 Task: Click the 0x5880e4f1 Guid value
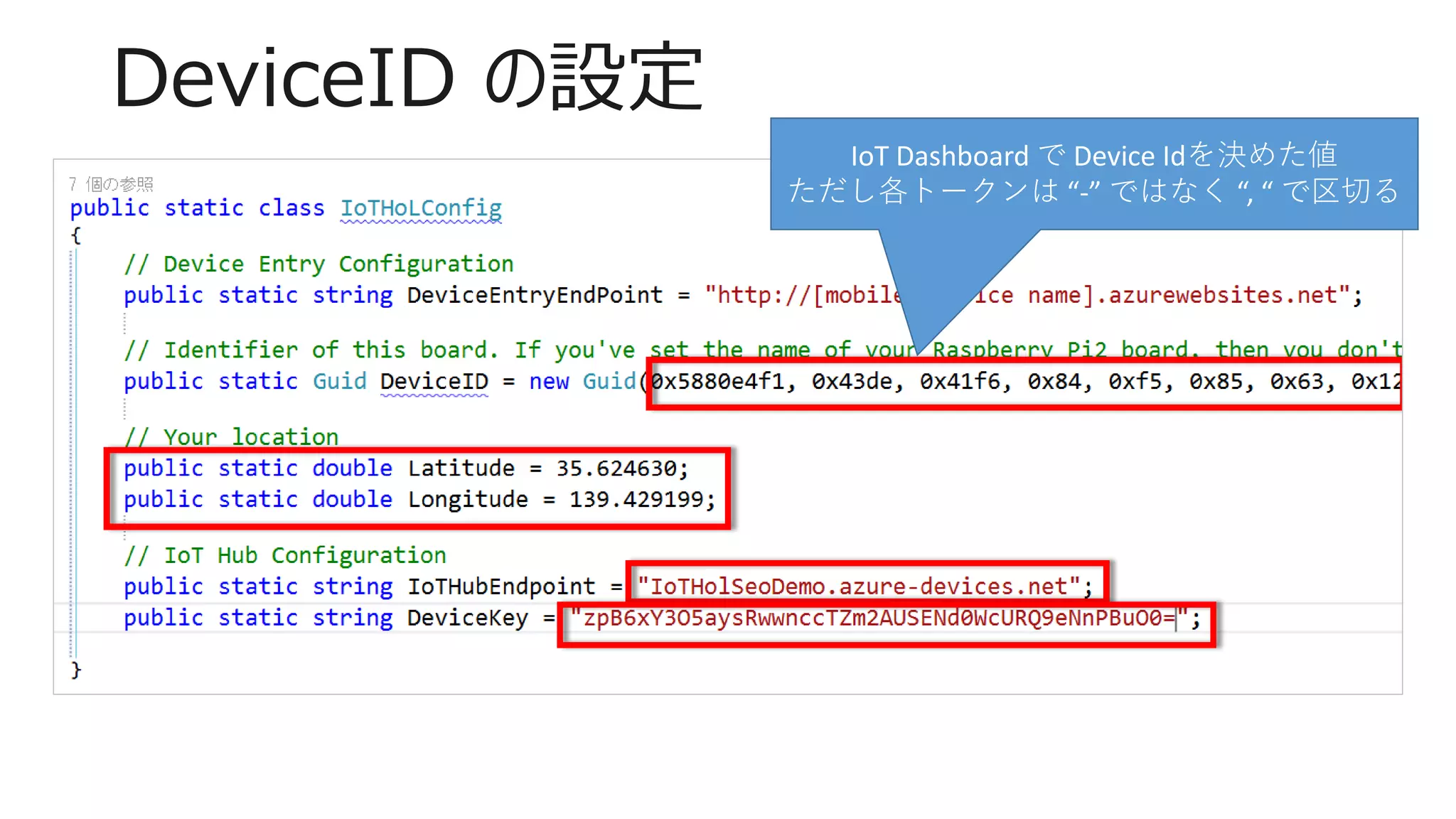(719, 382)
